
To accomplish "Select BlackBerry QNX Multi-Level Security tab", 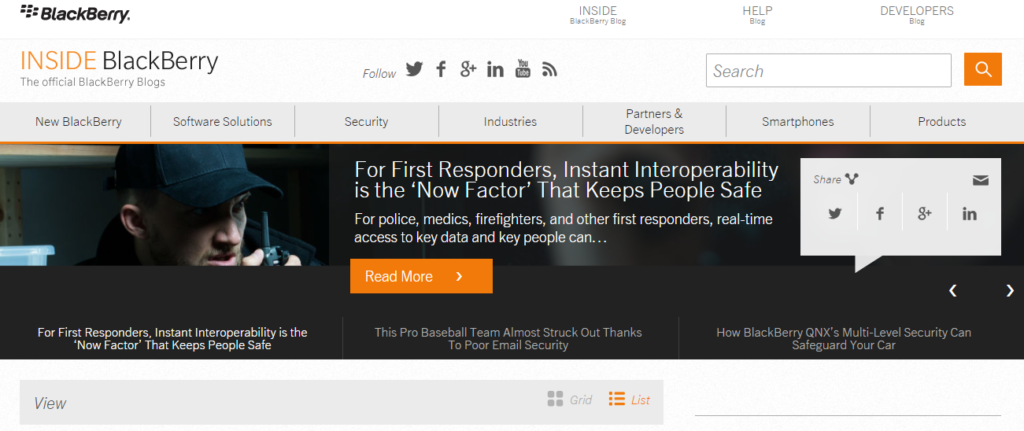I will click(844, 338).
